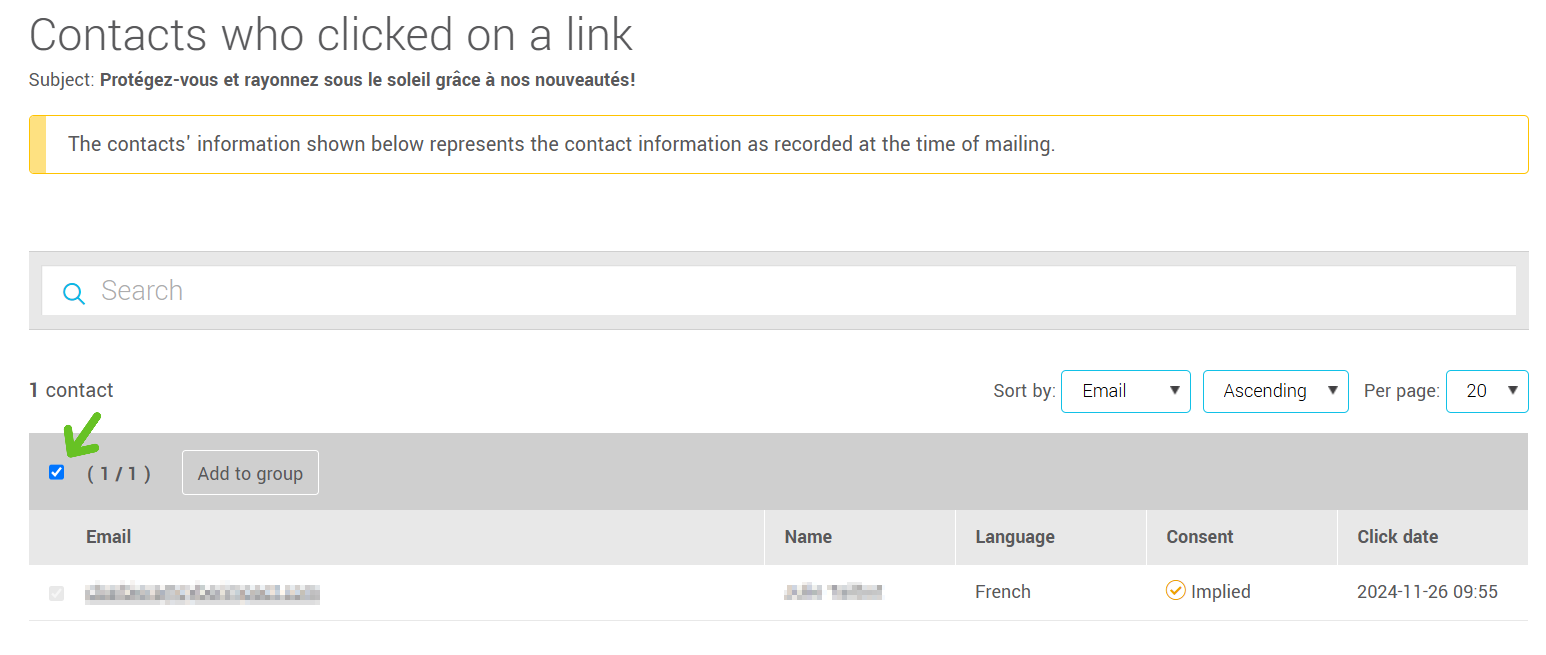Click the Name column header

[807, 537]
